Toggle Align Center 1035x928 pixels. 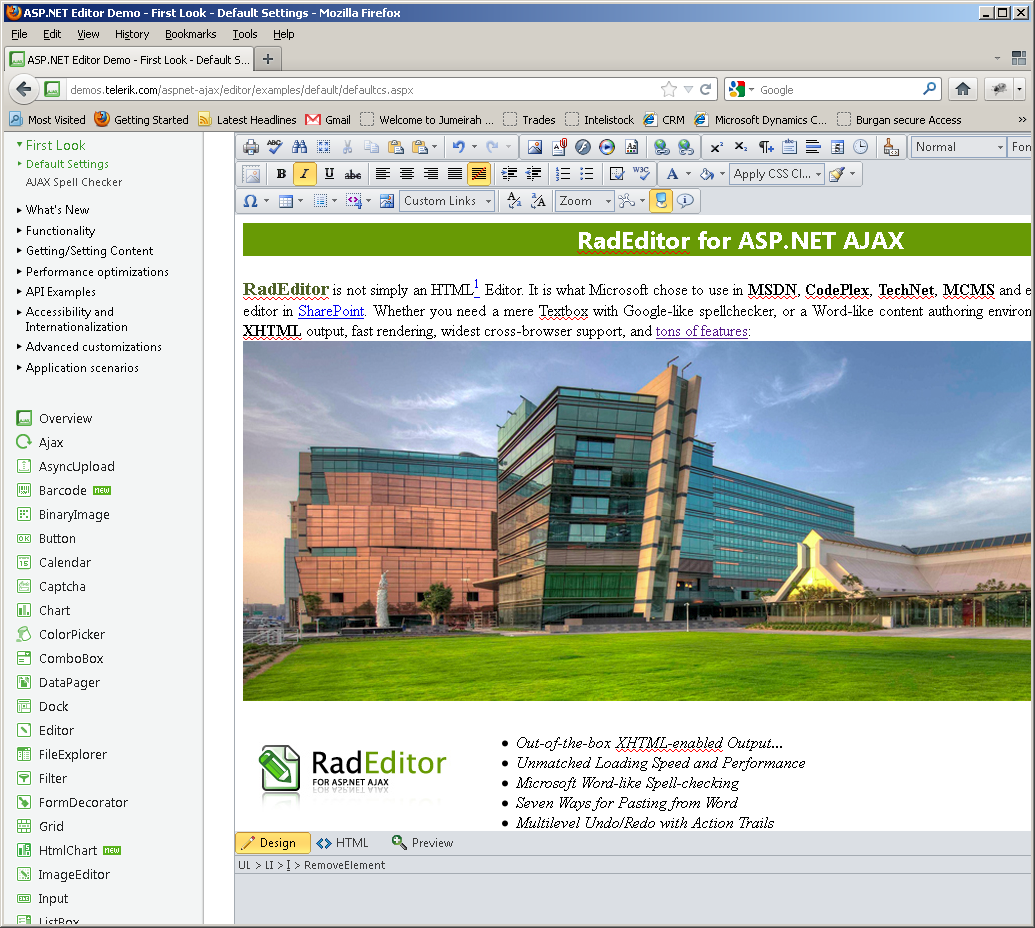pyautogui.click(x=407, y=174)
